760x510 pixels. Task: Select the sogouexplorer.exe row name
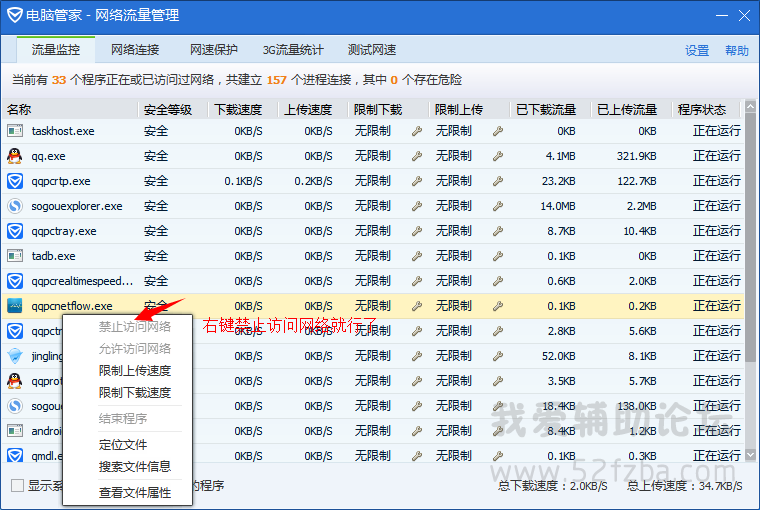(77, 206)
